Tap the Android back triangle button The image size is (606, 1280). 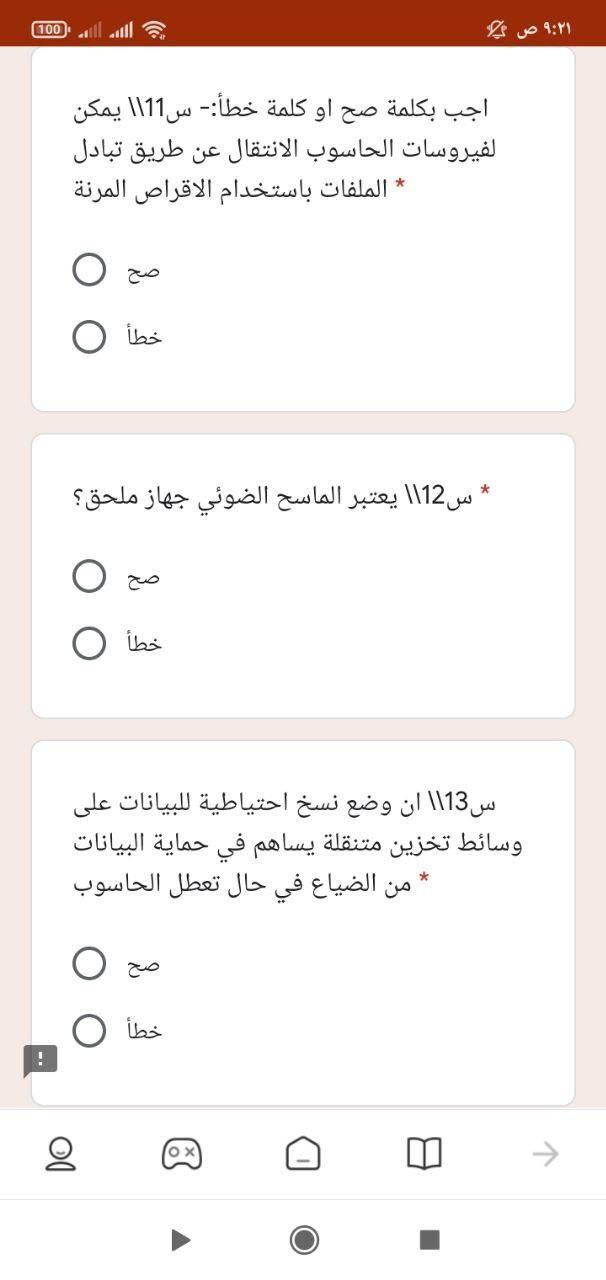click(179, 1240)
